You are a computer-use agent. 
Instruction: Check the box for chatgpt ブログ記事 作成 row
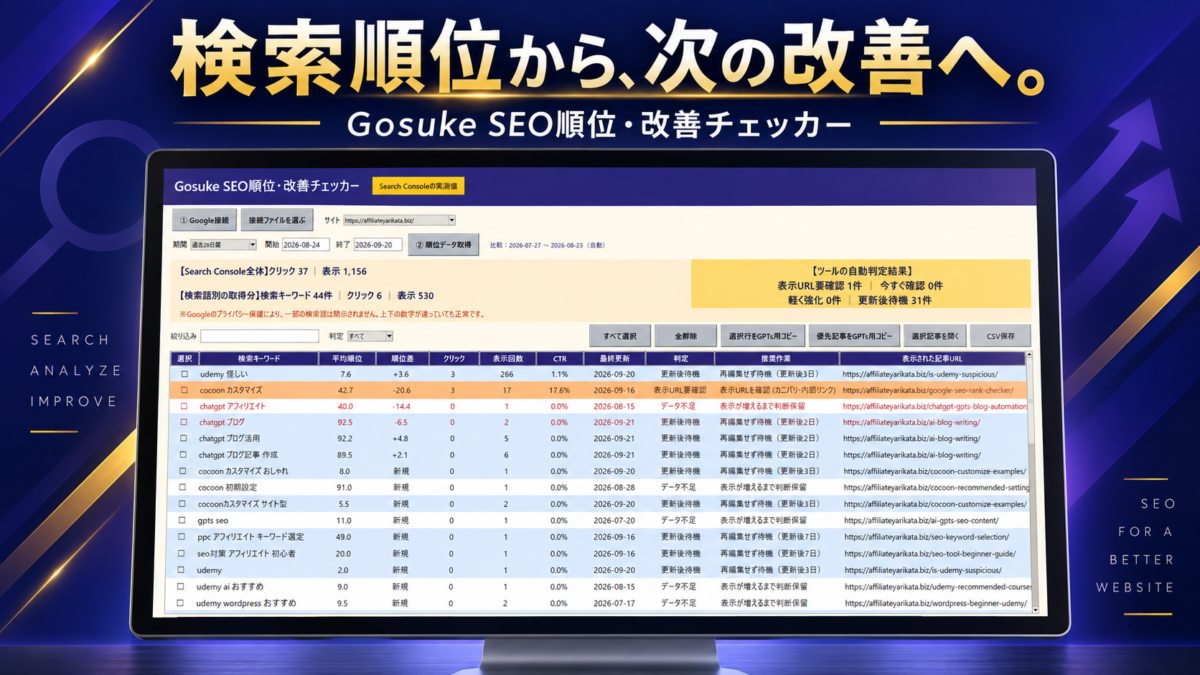tap(183, 455)
